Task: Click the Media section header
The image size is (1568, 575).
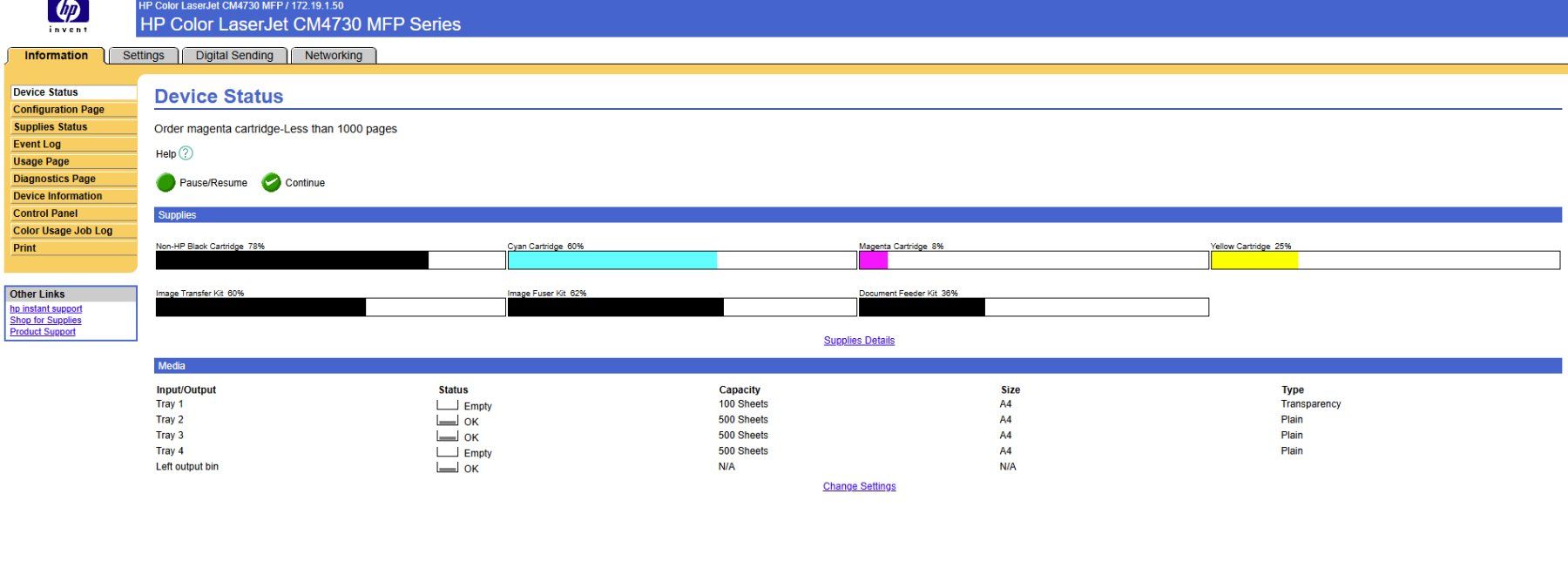Action: (858, 366)
